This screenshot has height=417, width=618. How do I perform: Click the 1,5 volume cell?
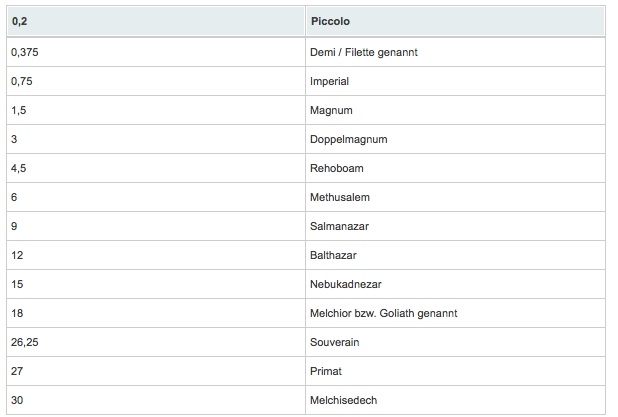point(156,110)
